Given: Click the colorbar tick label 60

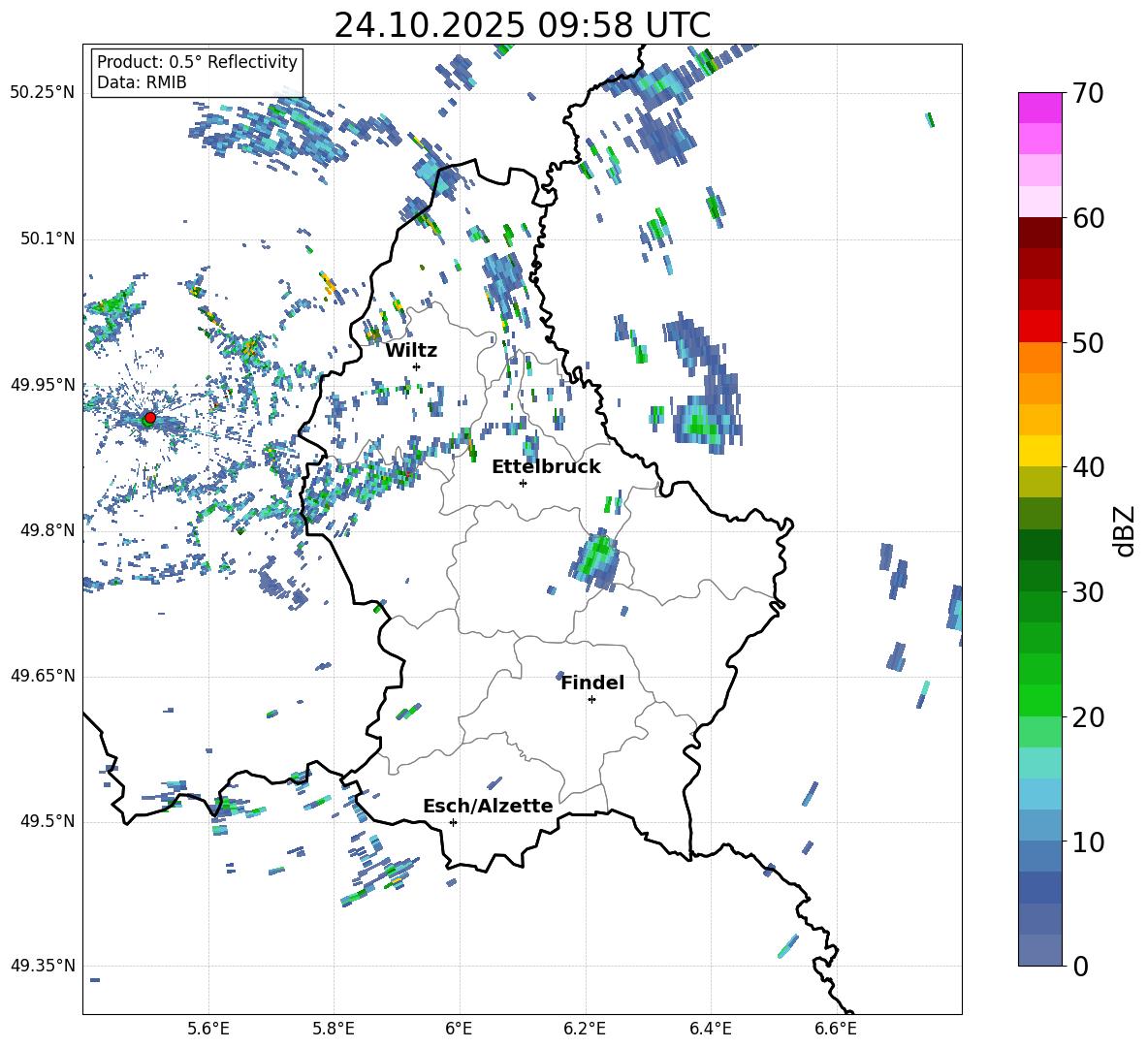Looking at the screenshot, I should click(1088, 218).
